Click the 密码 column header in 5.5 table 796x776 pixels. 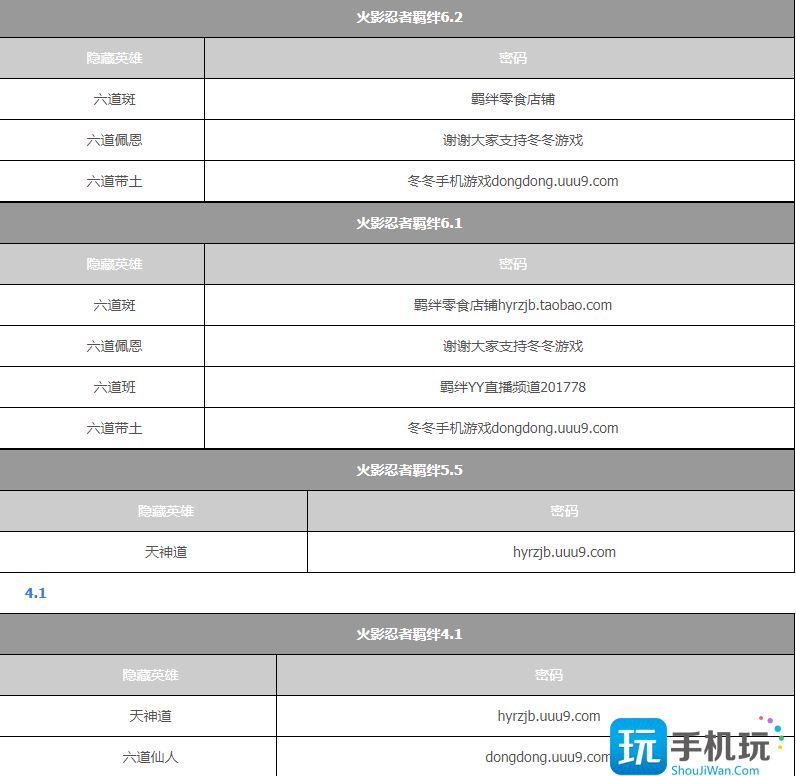[551, 511]
